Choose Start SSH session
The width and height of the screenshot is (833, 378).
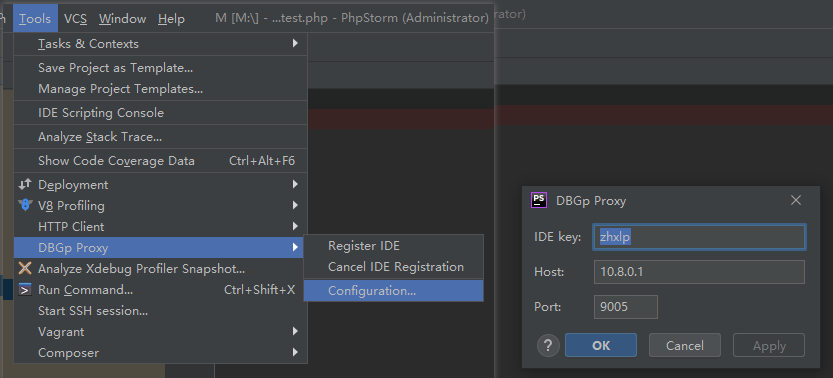(160, 311)
